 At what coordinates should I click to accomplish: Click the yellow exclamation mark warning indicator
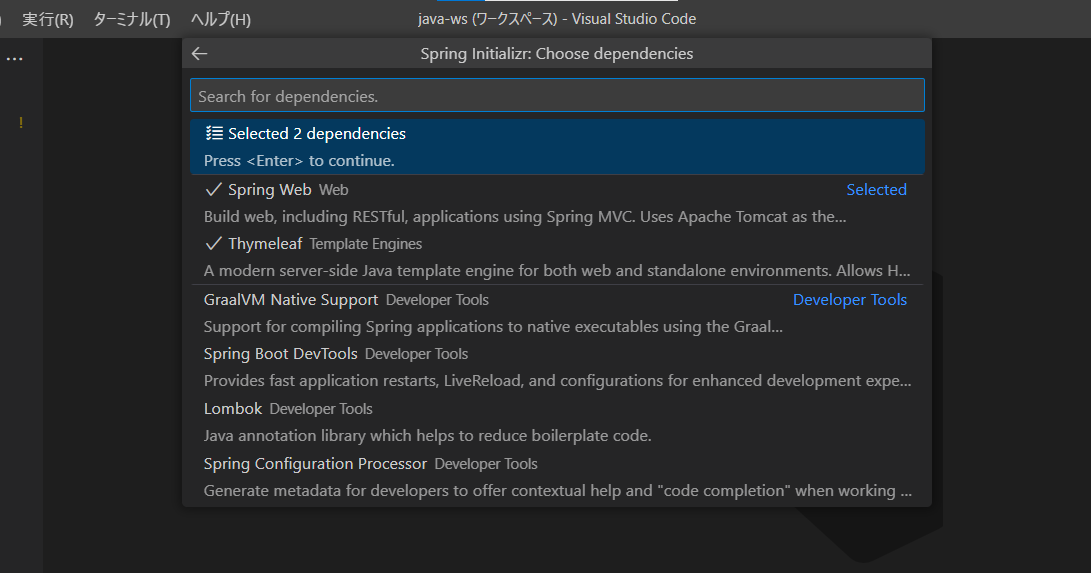coord(20,123)
